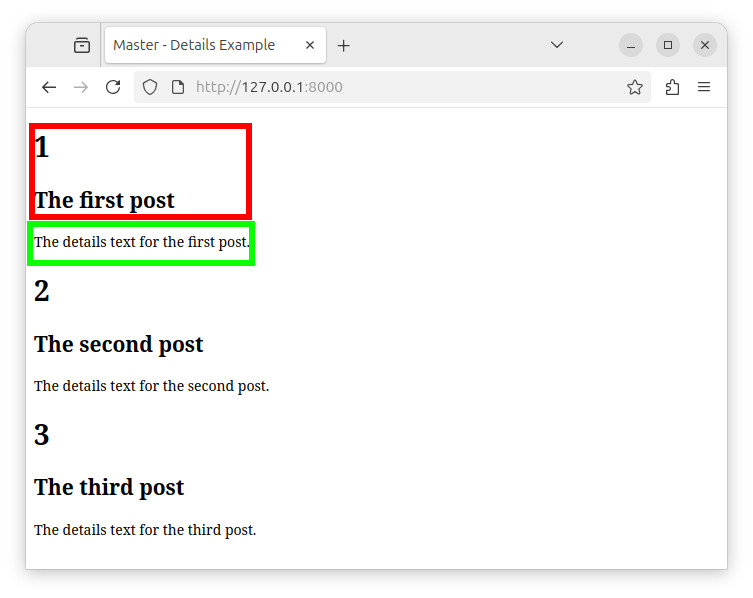The width and height of the screenshot is (753, 598).
Task: Show site information page icon
Action: (x=178, y=87)
